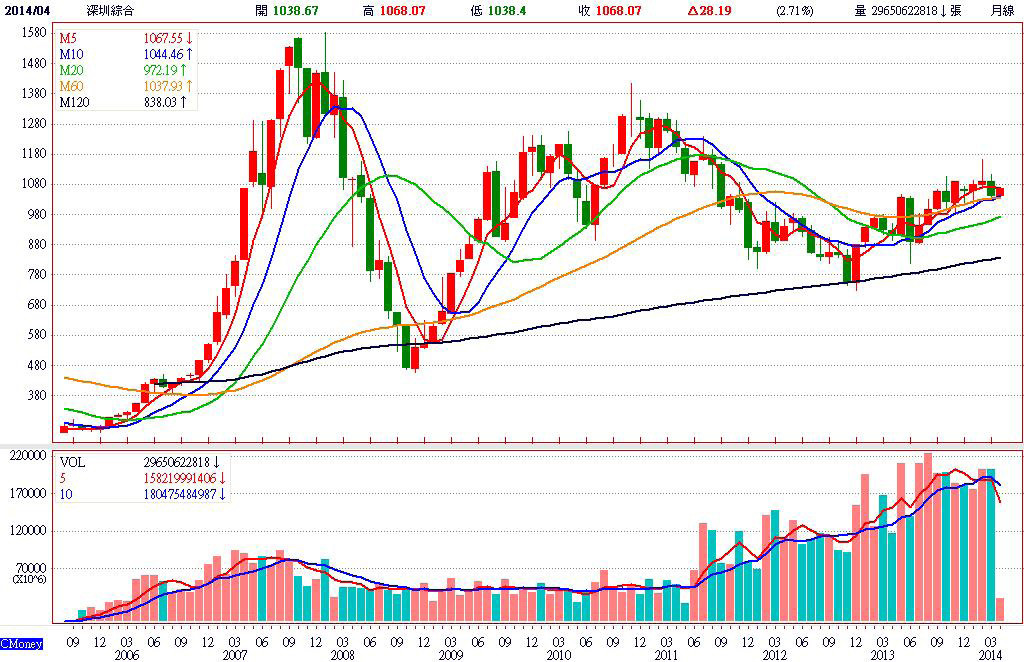1024x662 pixels.
Task: Click the 1380 price axis label
Action: (x=33, y=93)
